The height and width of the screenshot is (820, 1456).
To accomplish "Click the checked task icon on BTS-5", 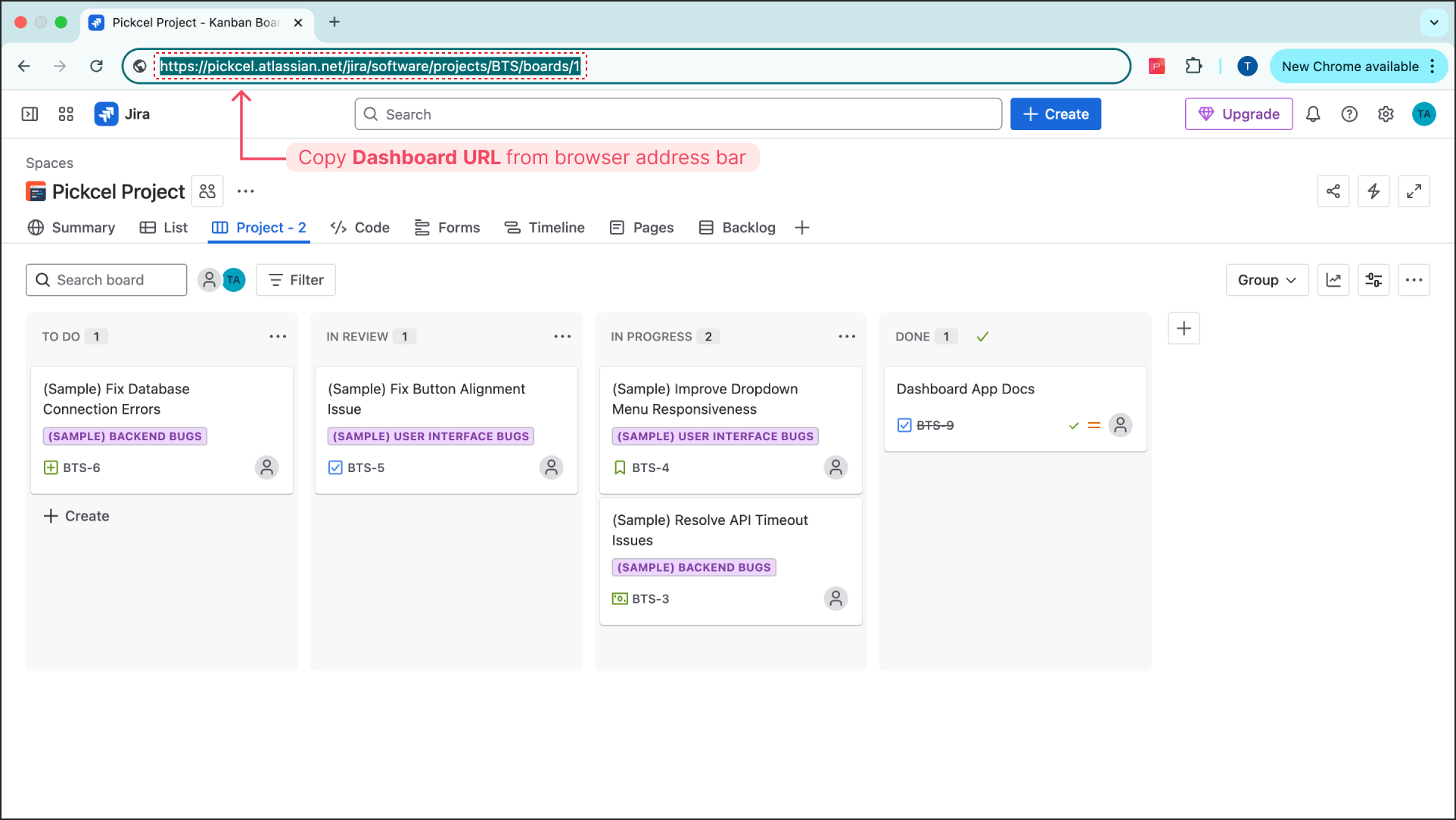I will pos(335,467).
